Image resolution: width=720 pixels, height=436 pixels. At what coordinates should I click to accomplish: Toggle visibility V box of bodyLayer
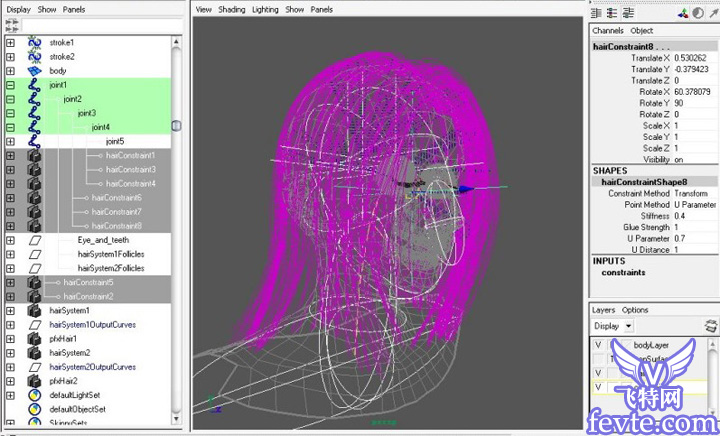click(x=598, y=345)
